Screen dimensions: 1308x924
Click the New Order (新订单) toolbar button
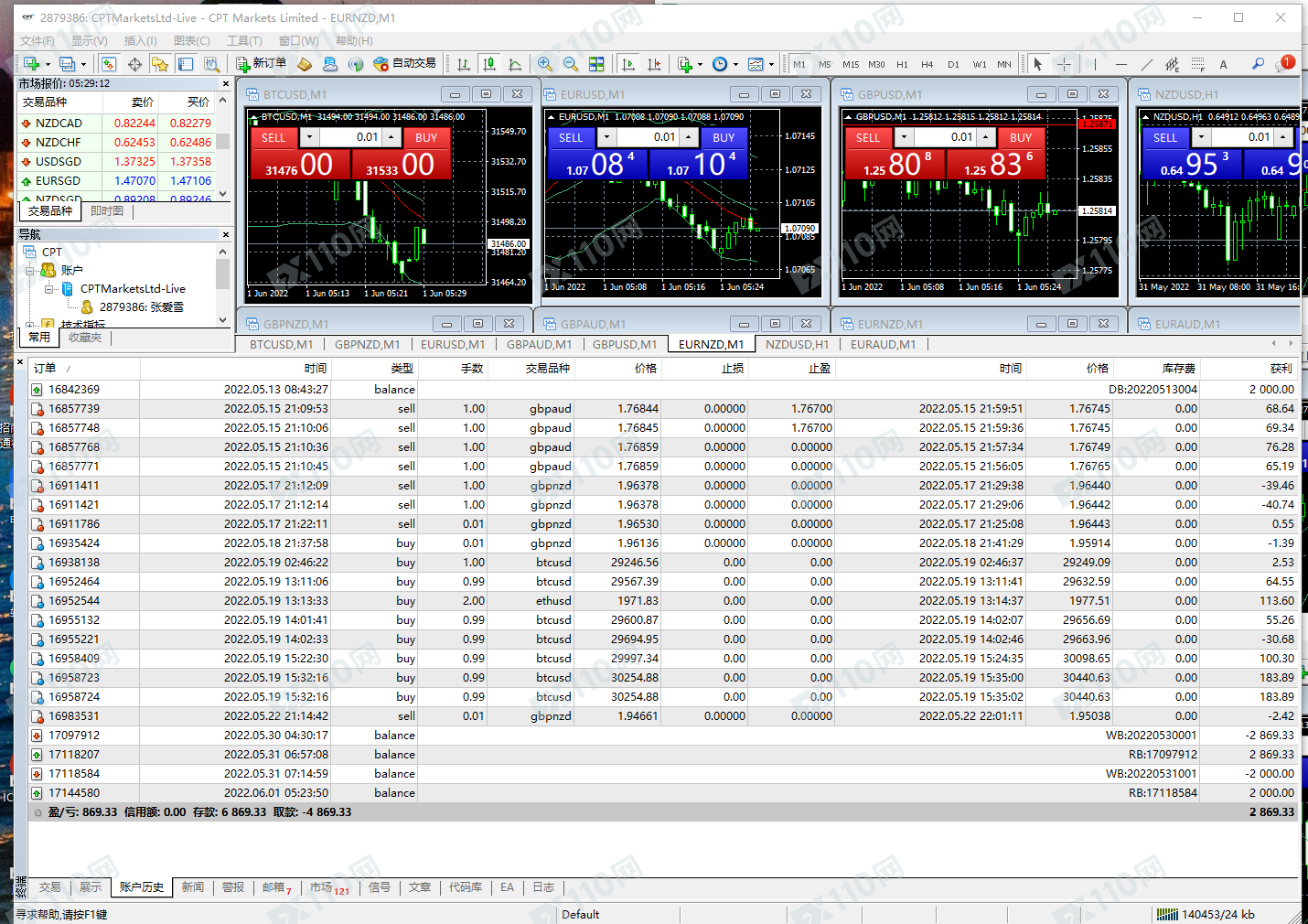pos(261,63)
